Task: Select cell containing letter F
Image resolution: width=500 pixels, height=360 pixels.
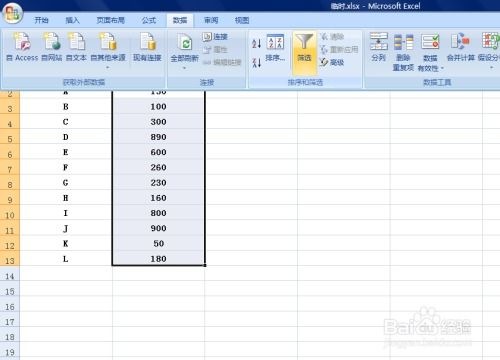Action: pyautogui.click(x=66, y=168)
